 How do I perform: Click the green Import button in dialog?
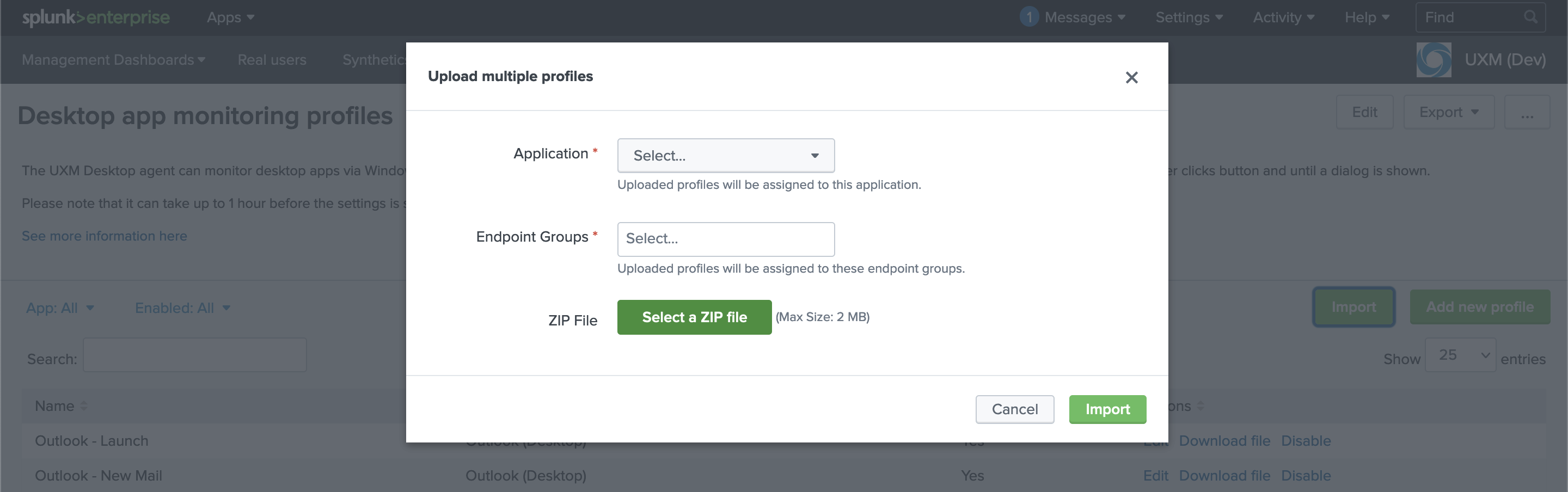[x=1107, y=409]
